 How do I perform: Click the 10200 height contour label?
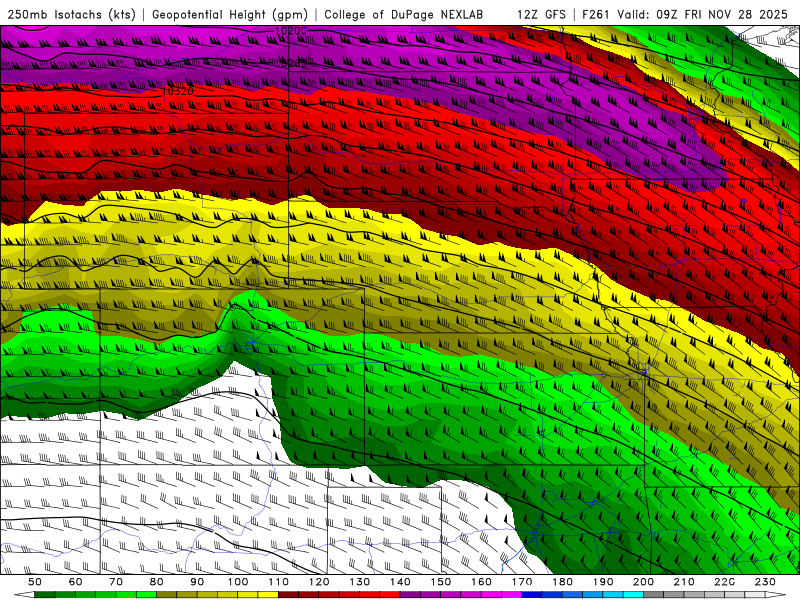pyautogui.click(x=291, y=31)
